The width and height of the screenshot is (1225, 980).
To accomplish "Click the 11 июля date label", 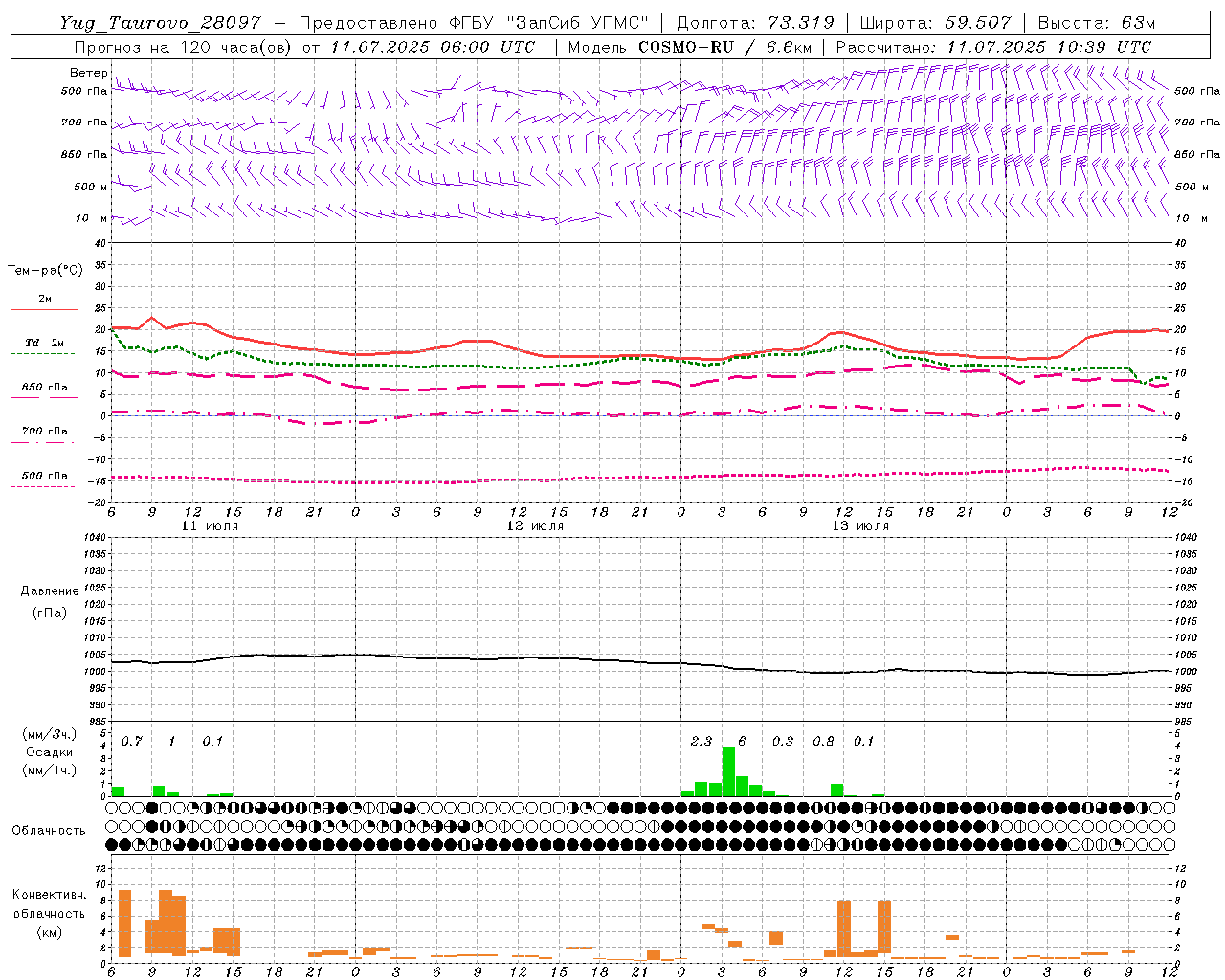I will coord(210,526).
